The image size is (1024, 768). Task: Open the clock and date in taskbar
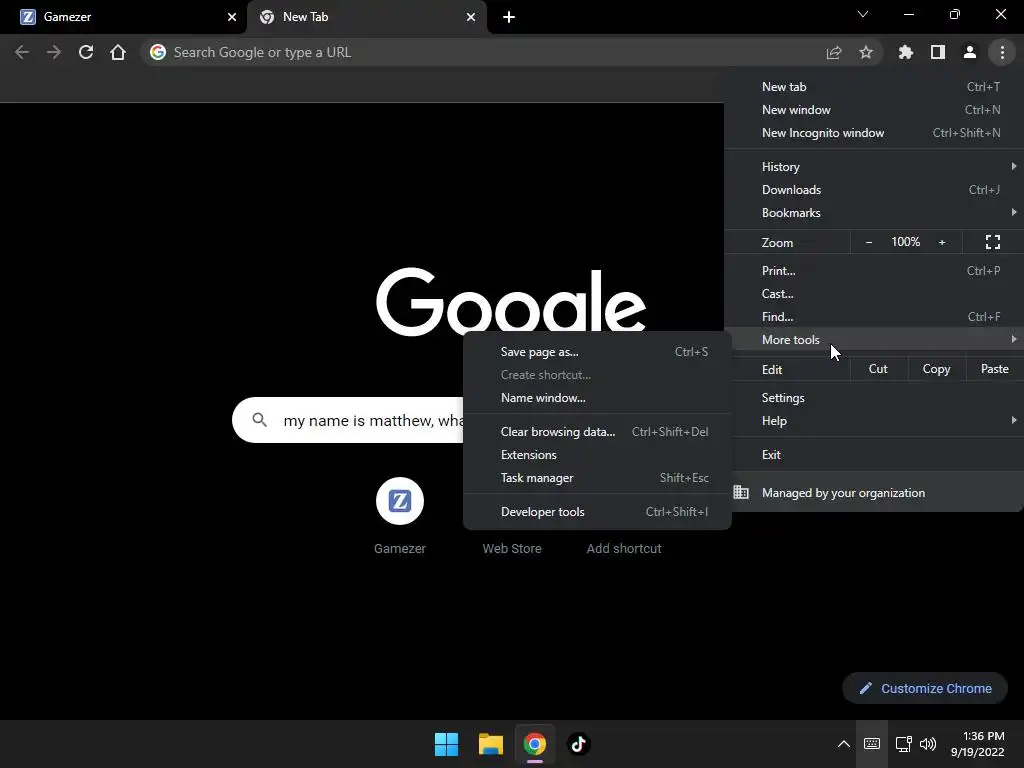point(978,744)
